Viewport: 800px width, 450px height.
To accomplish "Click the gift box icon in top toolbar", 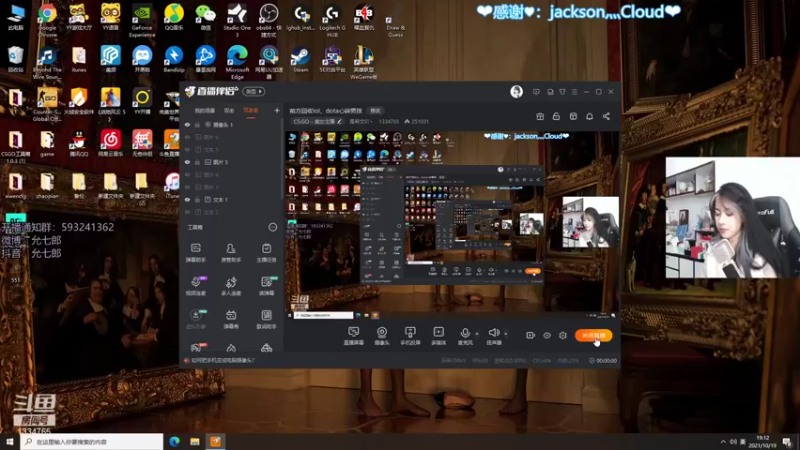I will point(540,116).
